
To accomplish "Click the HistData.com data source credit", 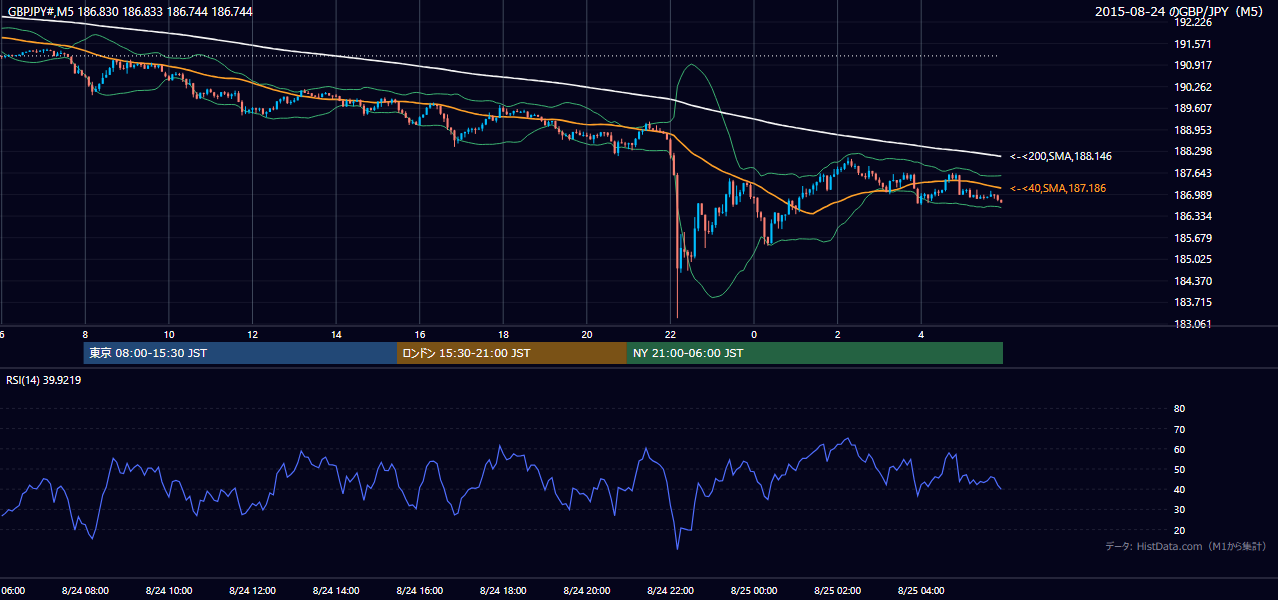I will (x=1185, y=547).
